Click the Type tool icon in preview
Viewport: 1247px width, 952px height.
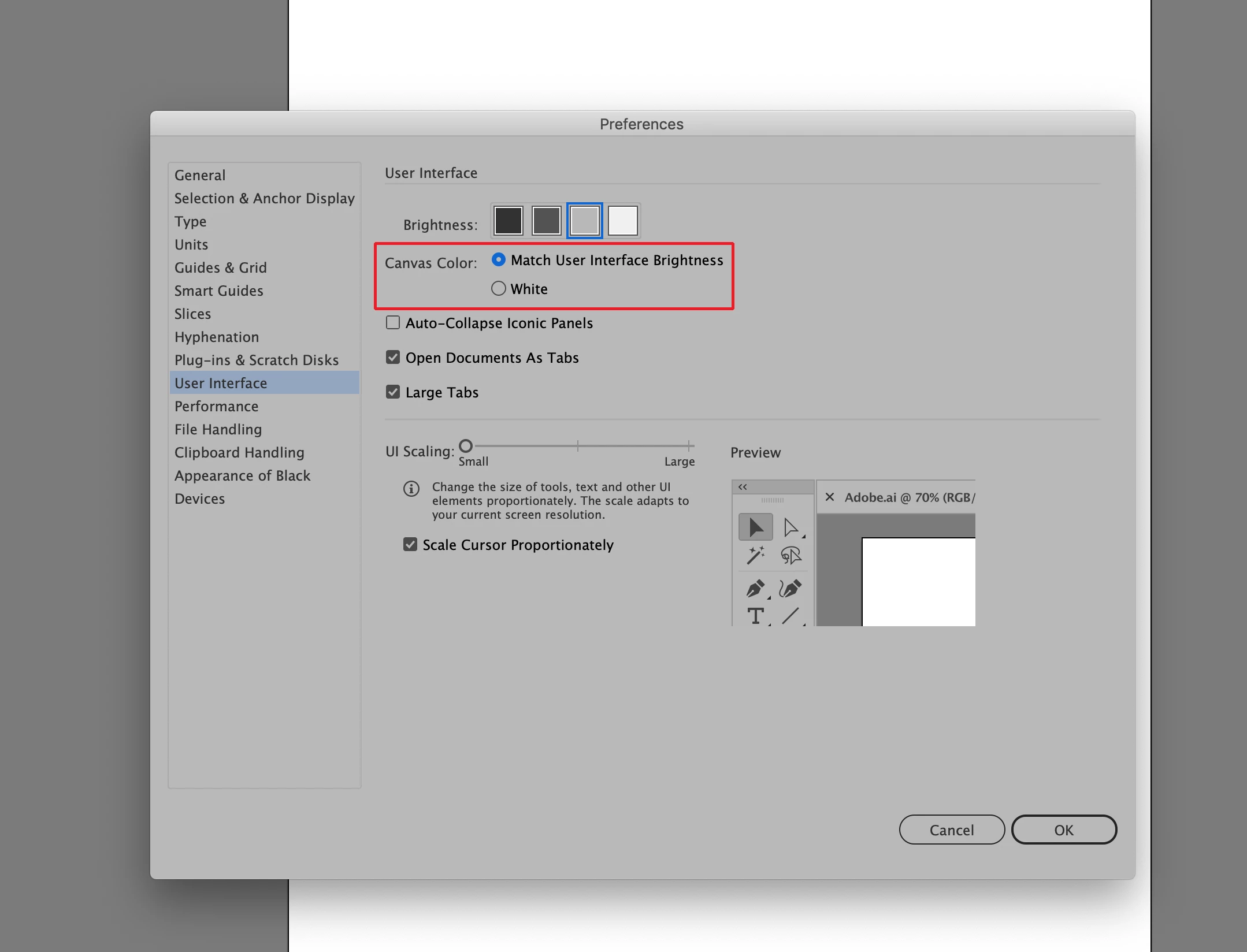pyautogui.click(x=755, y=616)
